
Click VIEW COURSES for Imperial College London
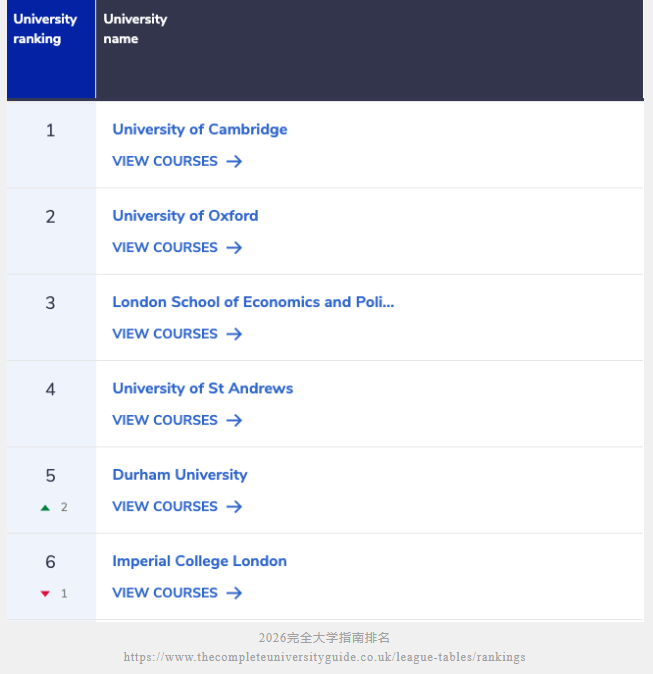pos(165,593)
